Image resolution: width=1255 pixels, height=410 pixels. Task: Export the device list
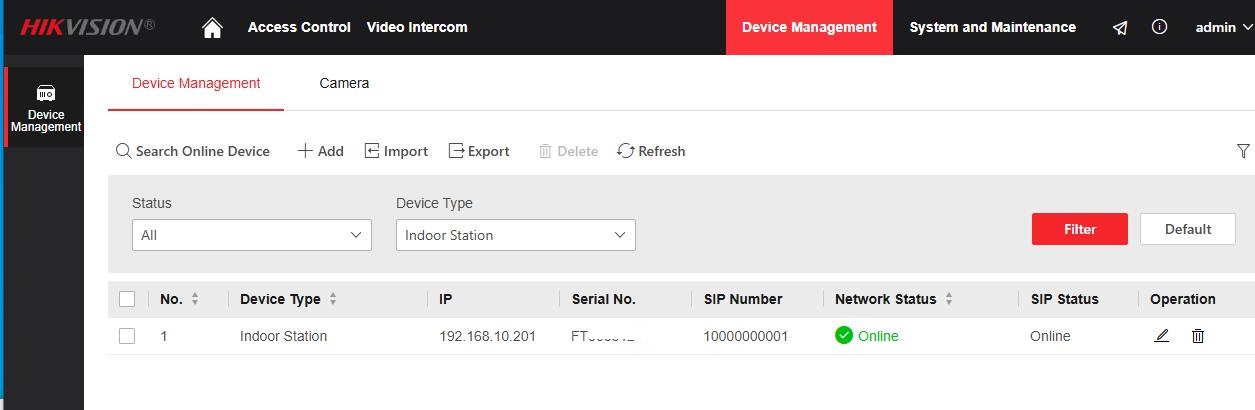pos(479,151)
